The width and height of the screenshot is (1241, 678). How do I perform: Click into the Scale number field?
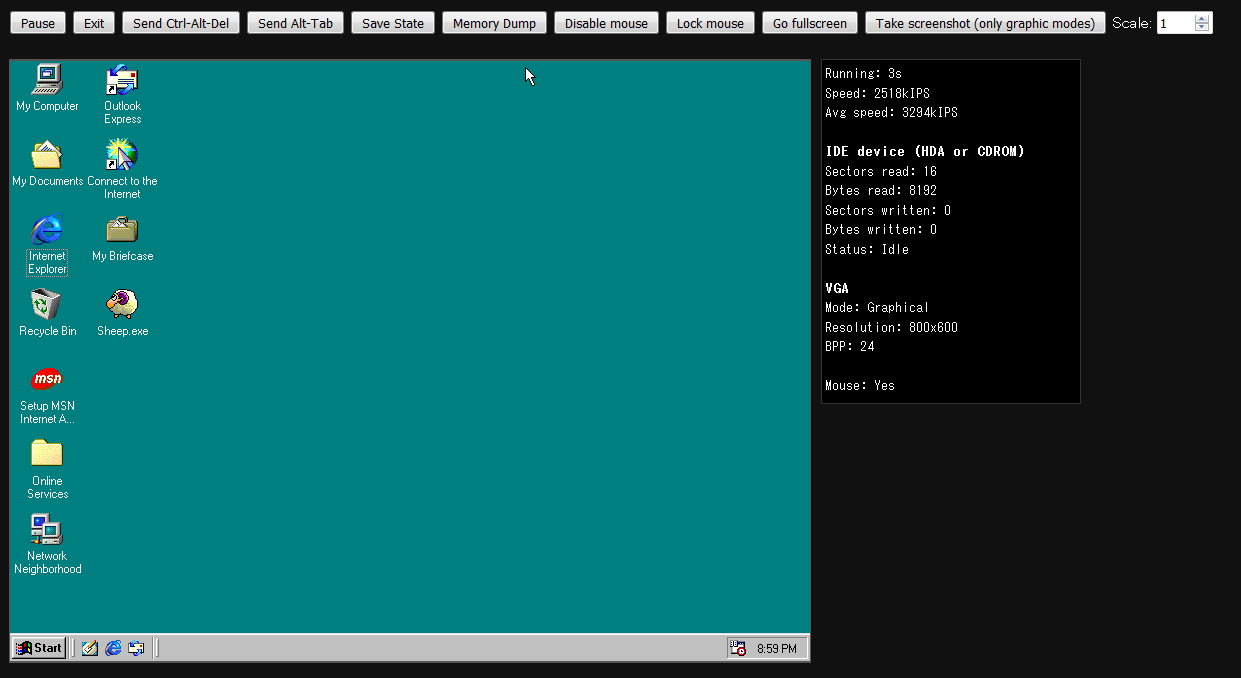[1175, 23]
